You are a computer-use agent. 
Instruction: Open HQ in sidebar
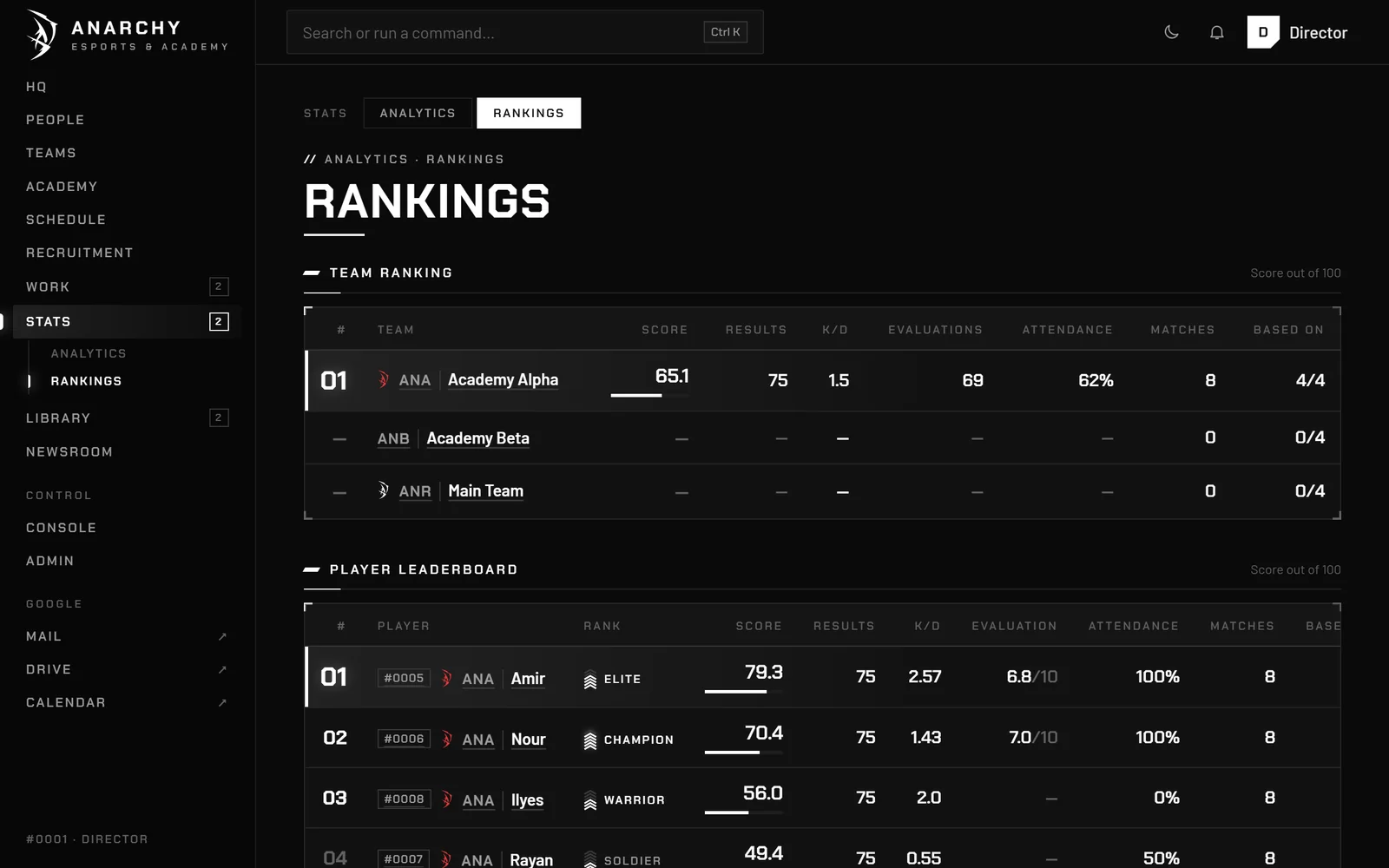click(36, 87)
